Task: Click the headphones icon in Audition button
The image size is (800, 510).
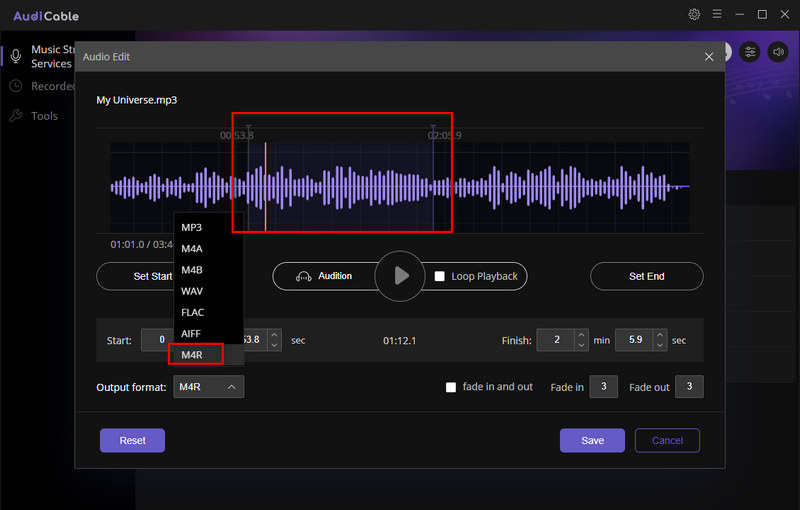Action: tap(304, 276)
